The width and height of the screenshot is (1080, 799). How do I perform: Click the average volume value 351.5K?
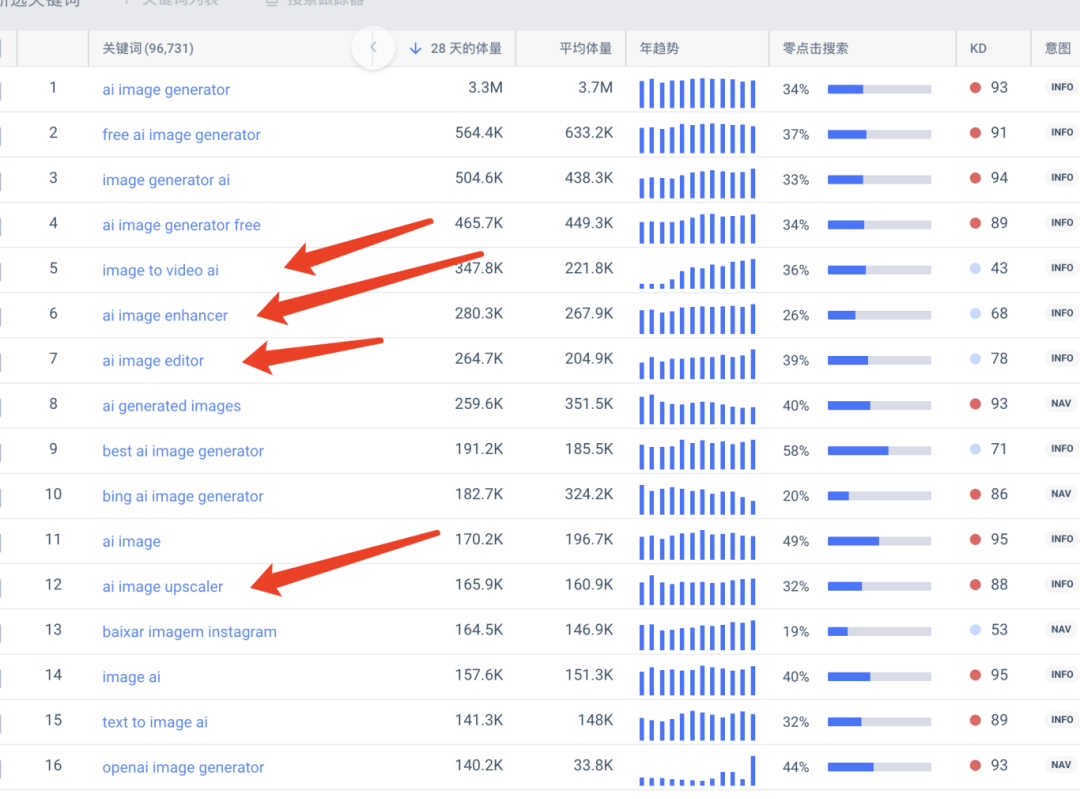pyautogui.click(x=589, y=404)
